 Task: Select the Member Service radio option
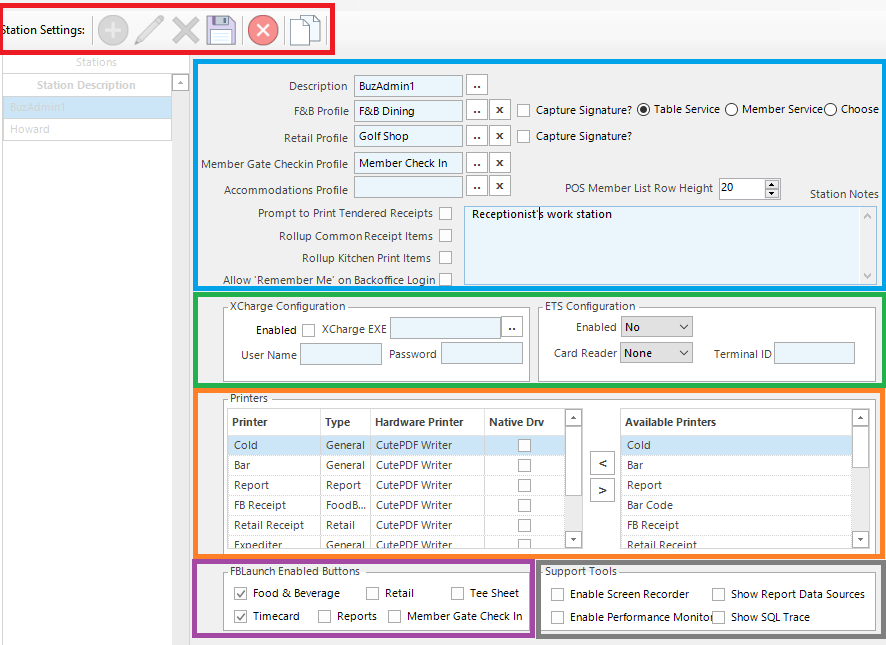pos(732,110)
